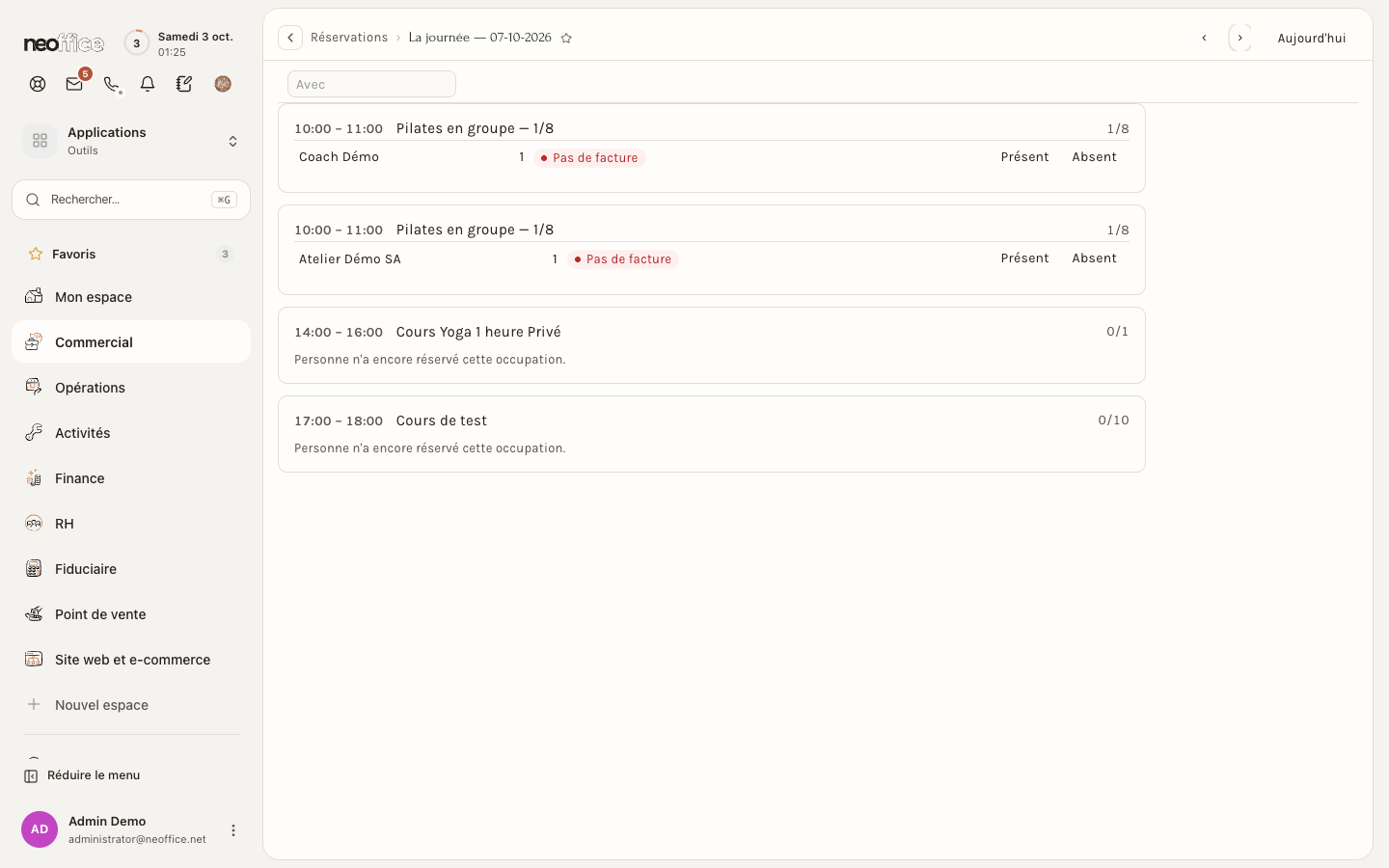Open Fiduciaire workspace
1389x868 pixels.
click(x=131, y=568)
